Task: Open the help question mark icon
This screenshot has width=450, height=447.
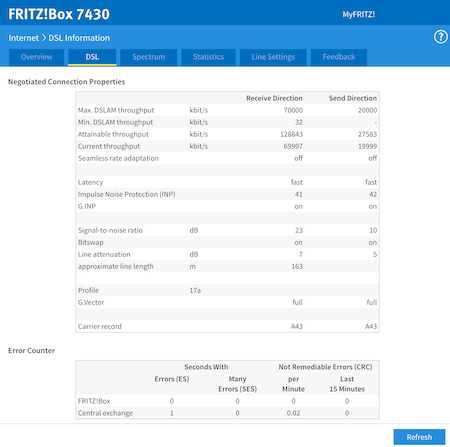Action: point(441,37)
